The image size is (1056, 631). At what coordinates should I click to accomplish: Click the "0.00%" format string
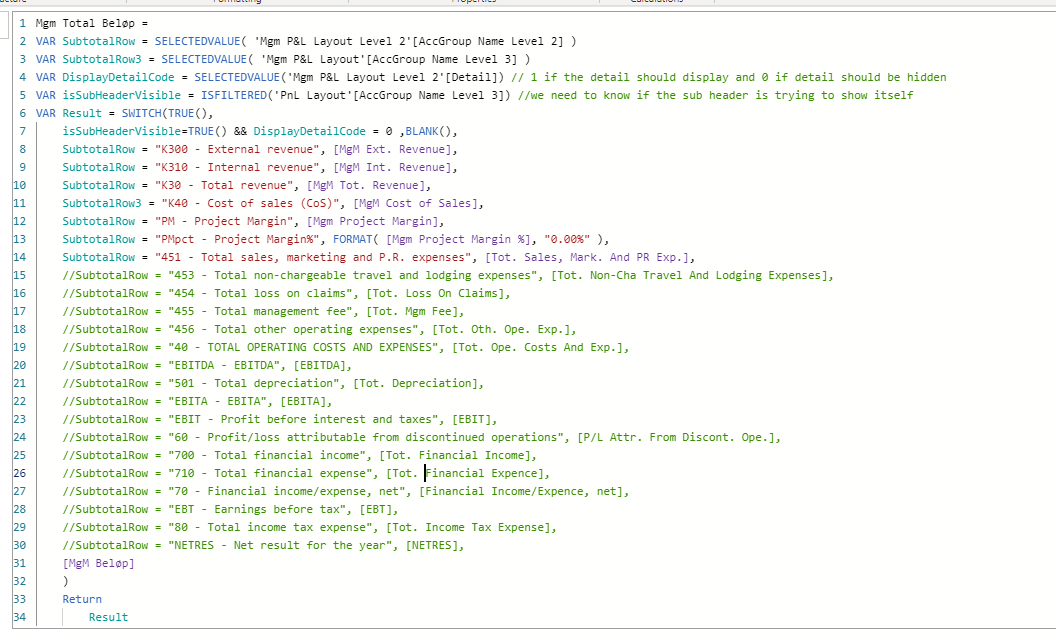[567, 239]
